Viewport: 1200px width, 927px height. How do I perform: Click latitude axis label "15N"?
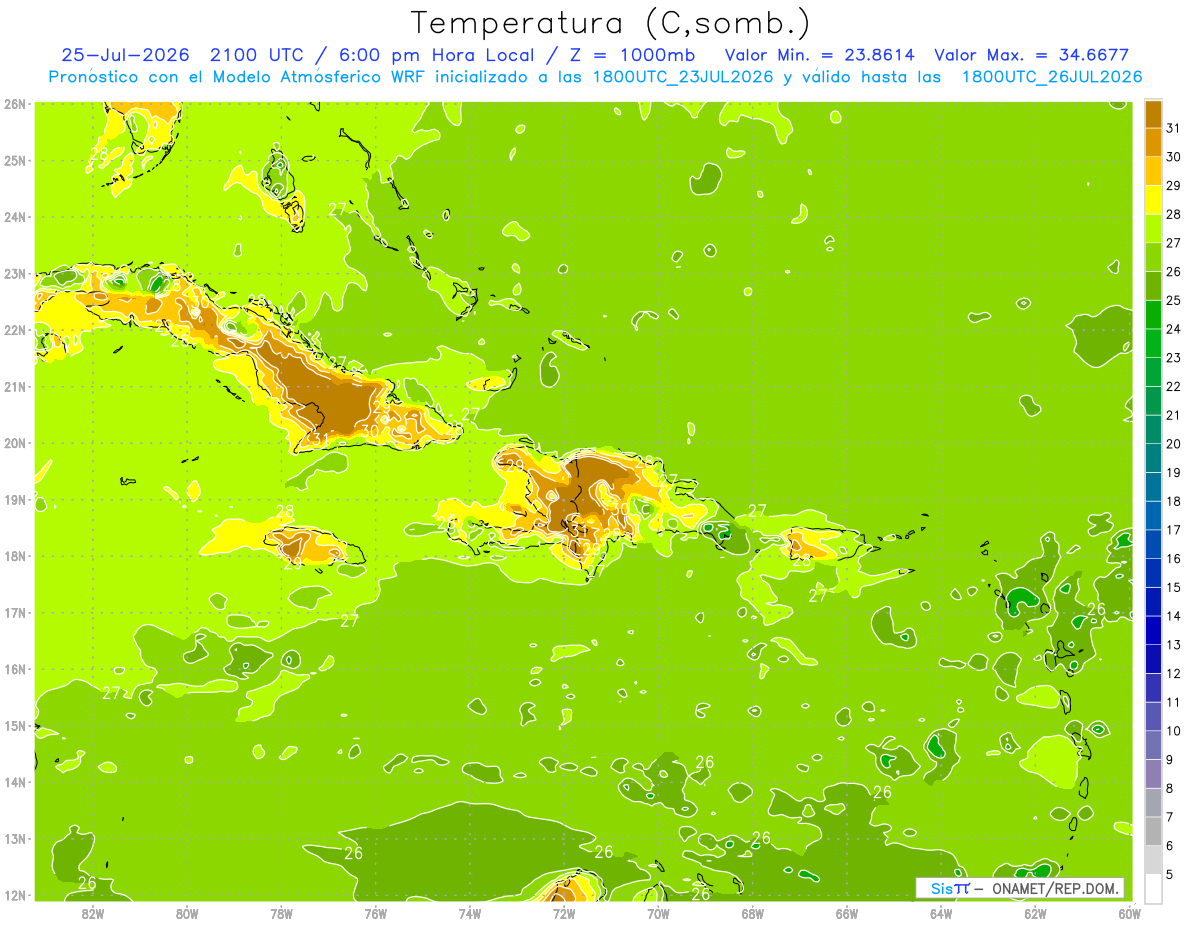point(15,726)
